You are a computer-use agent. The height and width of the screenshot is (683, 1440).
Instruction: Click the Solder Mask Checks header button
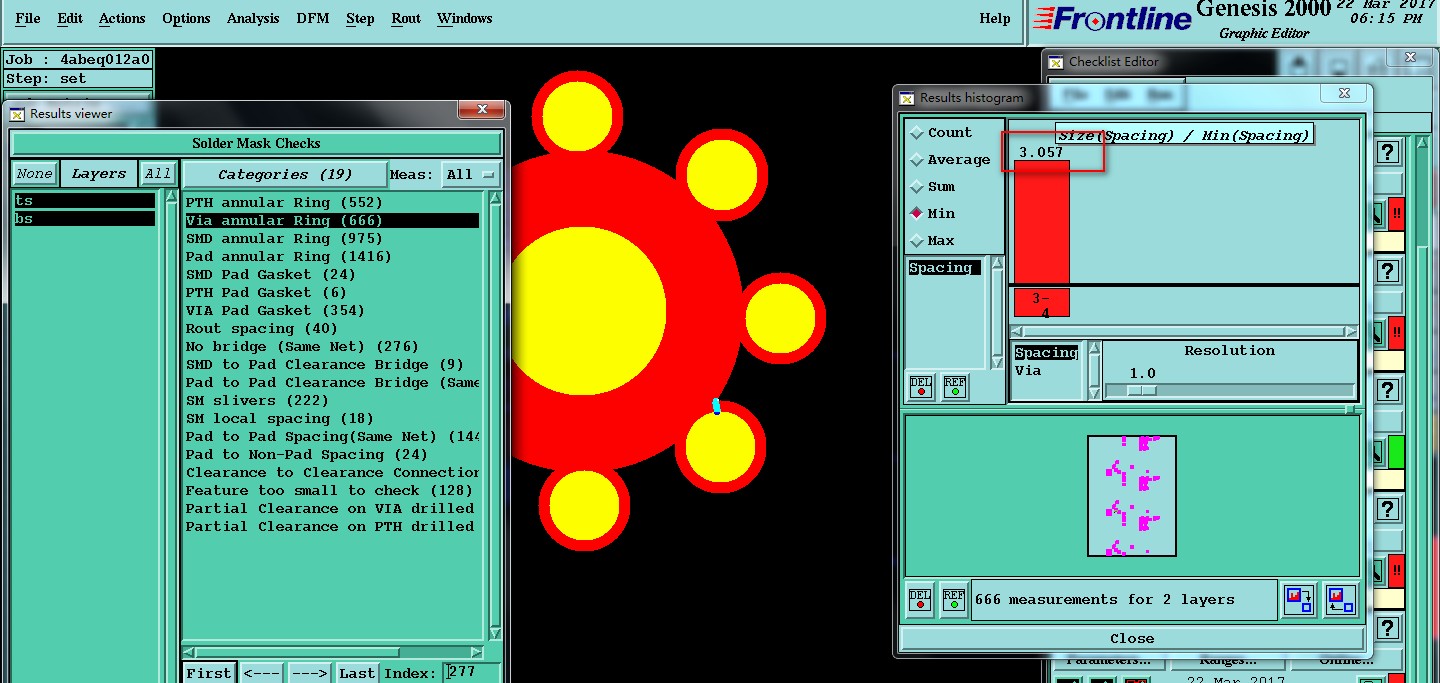pyautogui.click(x=256, y=143)
